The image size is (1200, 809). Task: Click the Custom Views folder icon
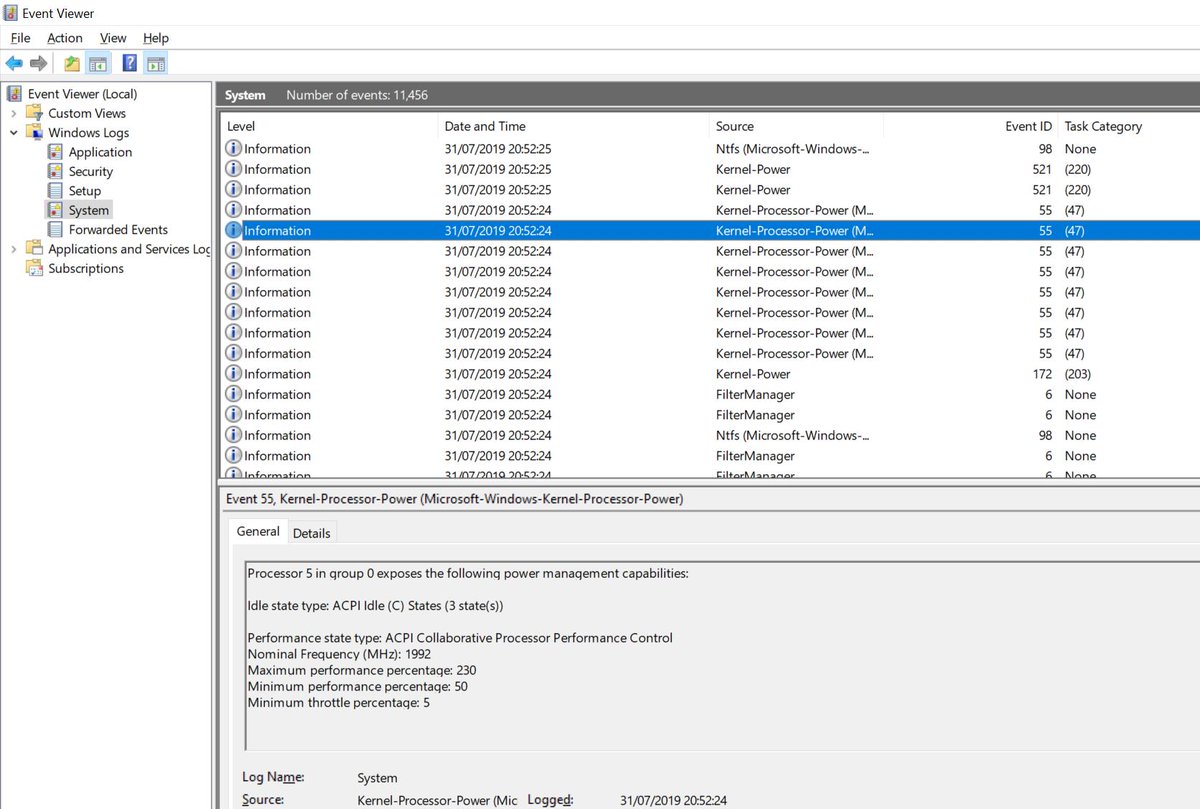(x=35, y=113)
